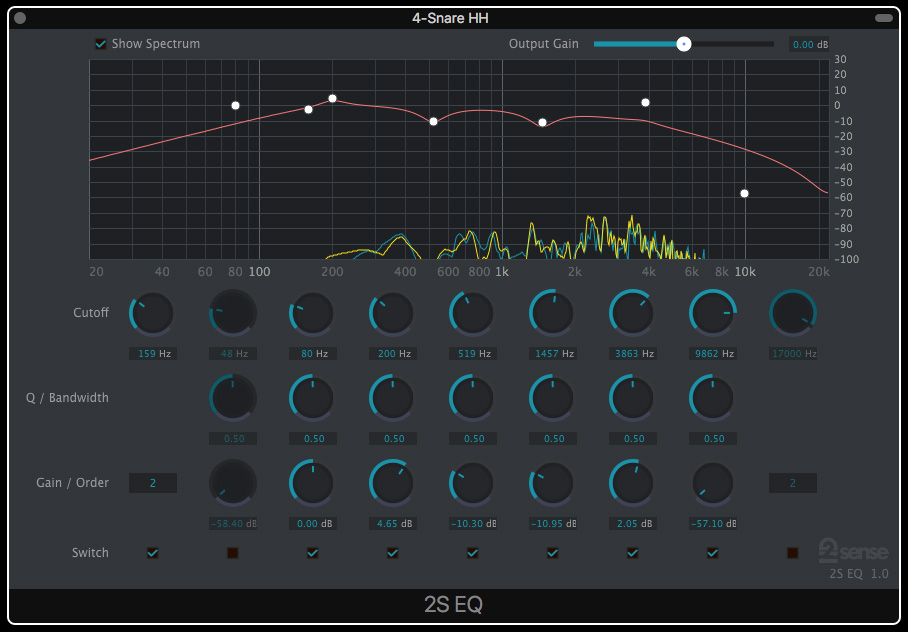The image size is (908, 632).
Task: Select the 2.05 dB gain value field
Action: coord(632,524)
